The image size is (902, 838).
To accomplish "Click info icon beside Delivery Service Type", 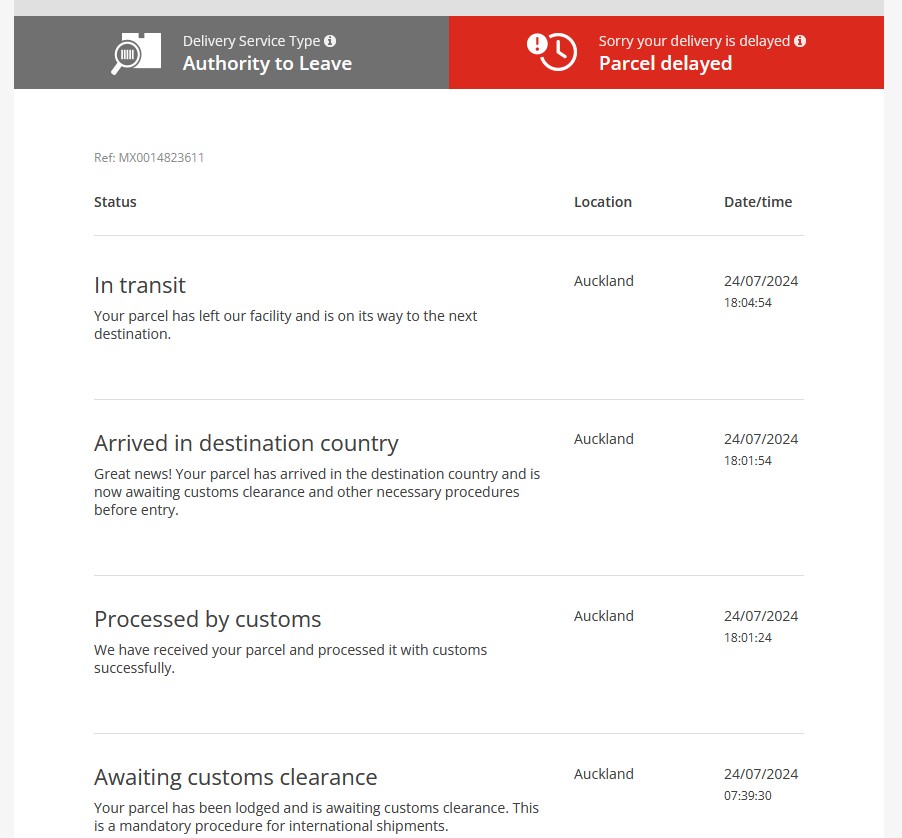I will tap(330, 41).
